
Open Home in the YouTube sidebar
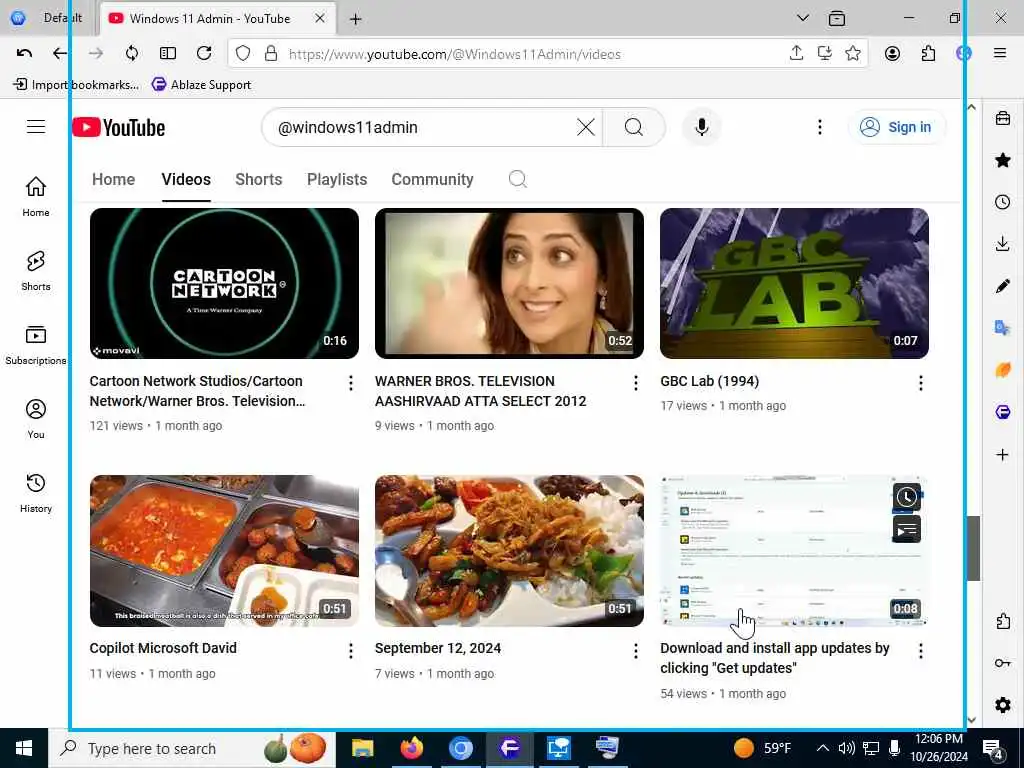36,197
